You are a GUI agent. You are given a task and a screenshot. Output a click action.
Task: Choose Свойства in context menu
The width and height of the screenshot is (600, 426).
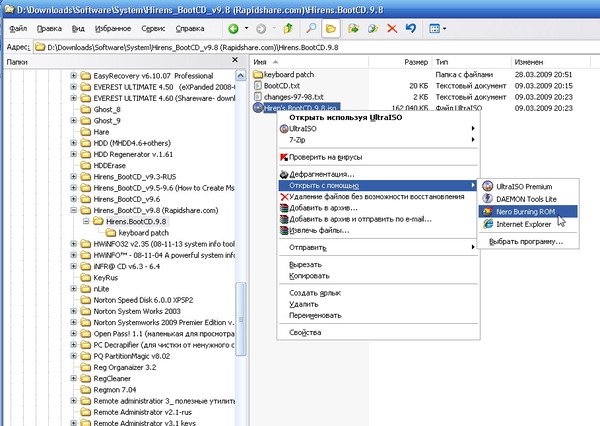tap(378, 333)
